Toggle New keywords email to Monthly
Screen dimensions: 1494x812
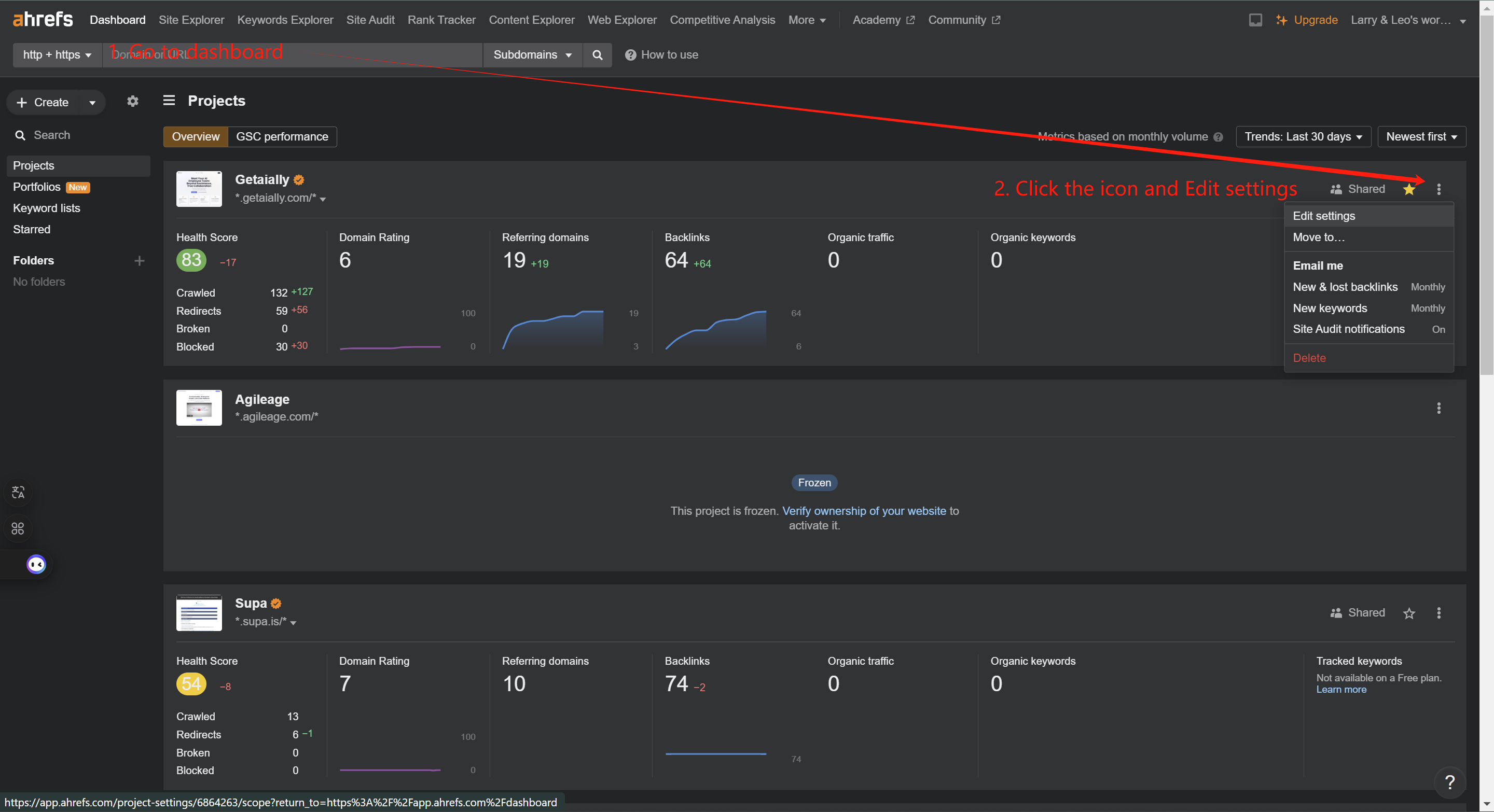(1427, 308)
